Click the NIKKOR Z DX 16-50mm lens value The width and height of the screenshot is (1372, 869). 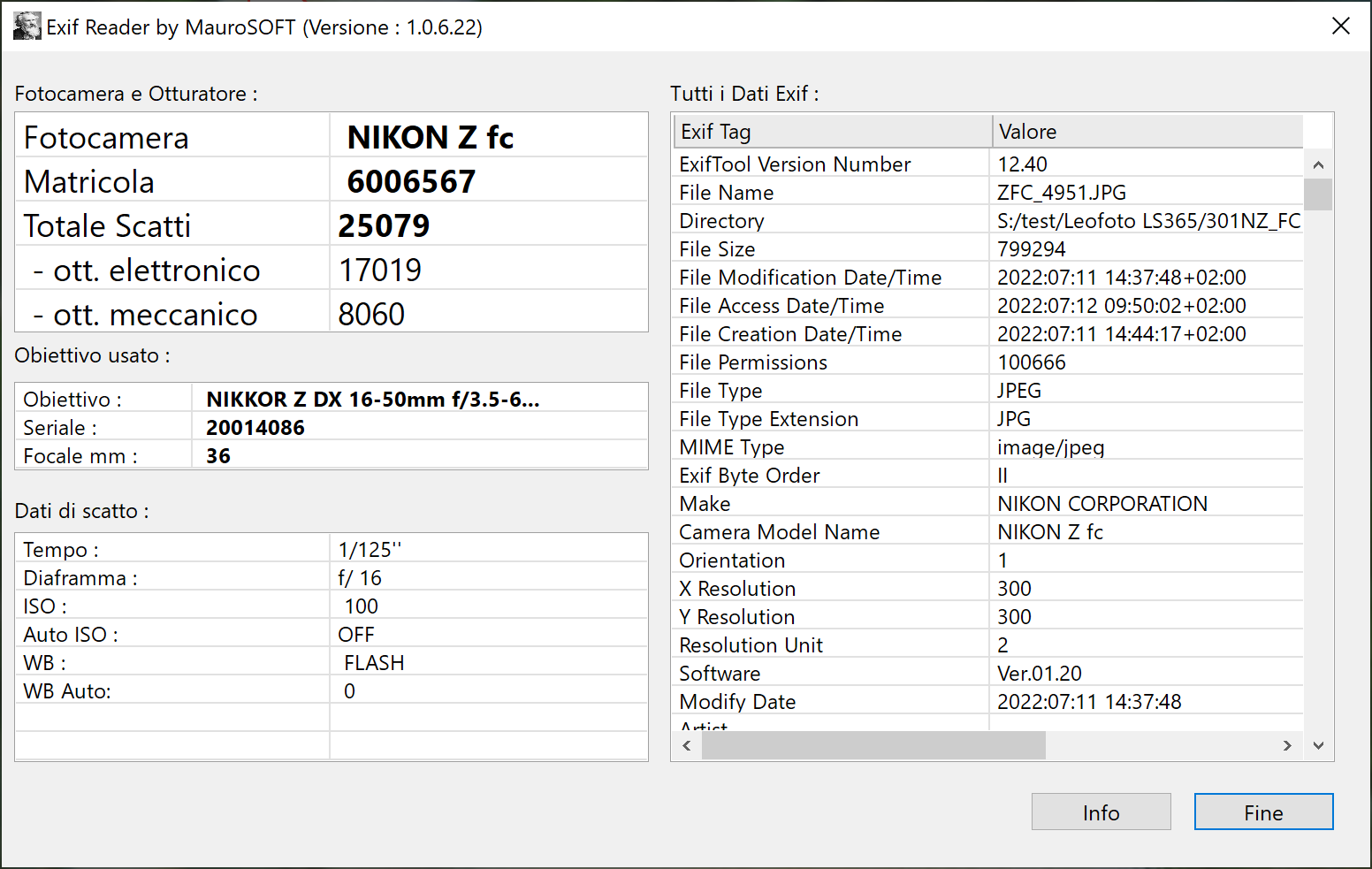372,400
